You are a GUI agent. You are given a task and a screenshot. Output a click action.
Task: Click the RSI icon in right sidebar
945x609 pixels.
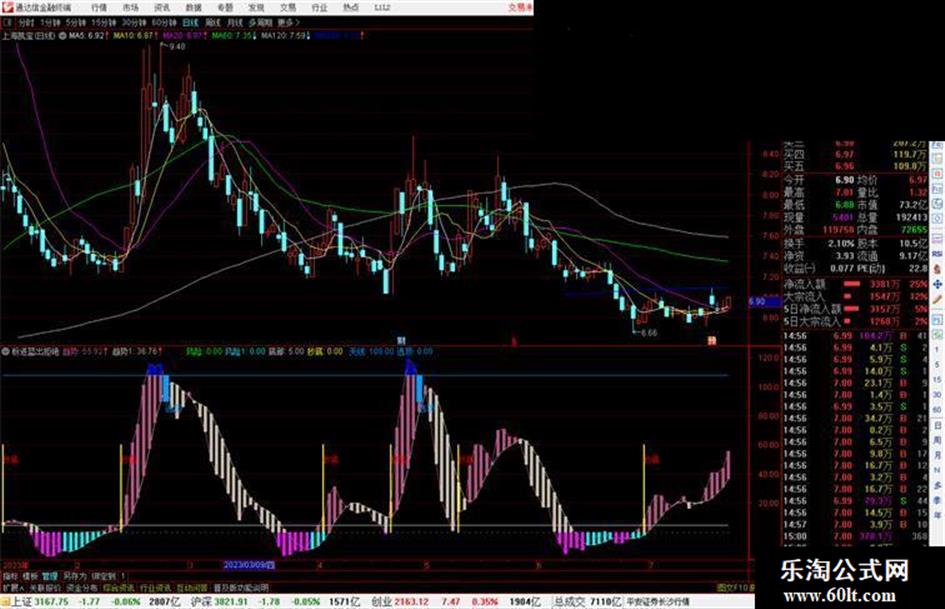[938, 253]
